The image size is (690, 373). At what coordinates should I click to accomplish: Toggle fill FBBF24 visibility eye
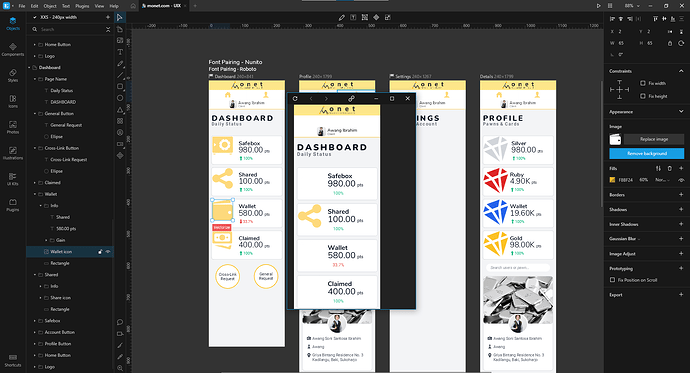click(x=681, y=180)
